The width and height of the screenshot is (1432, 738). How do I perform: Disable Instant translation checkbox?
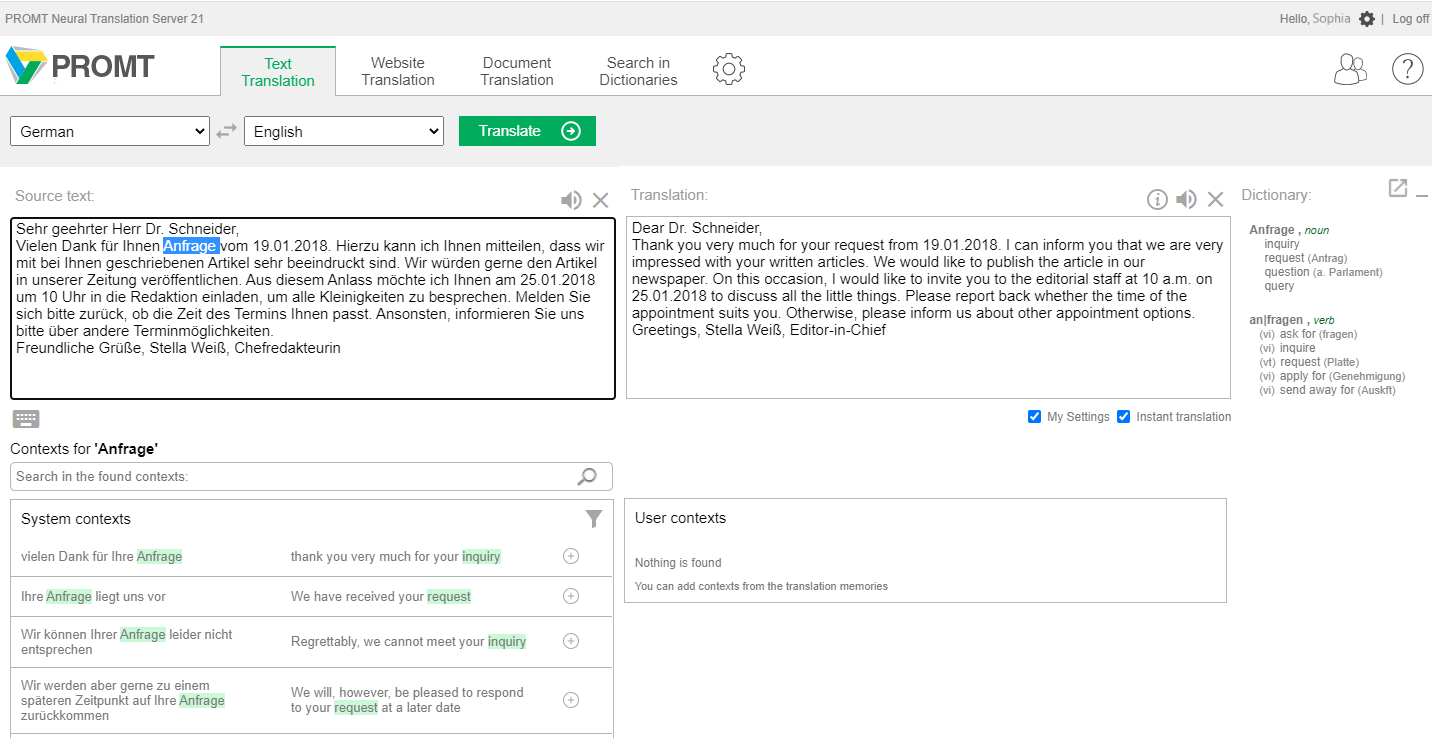[1124, 417]
